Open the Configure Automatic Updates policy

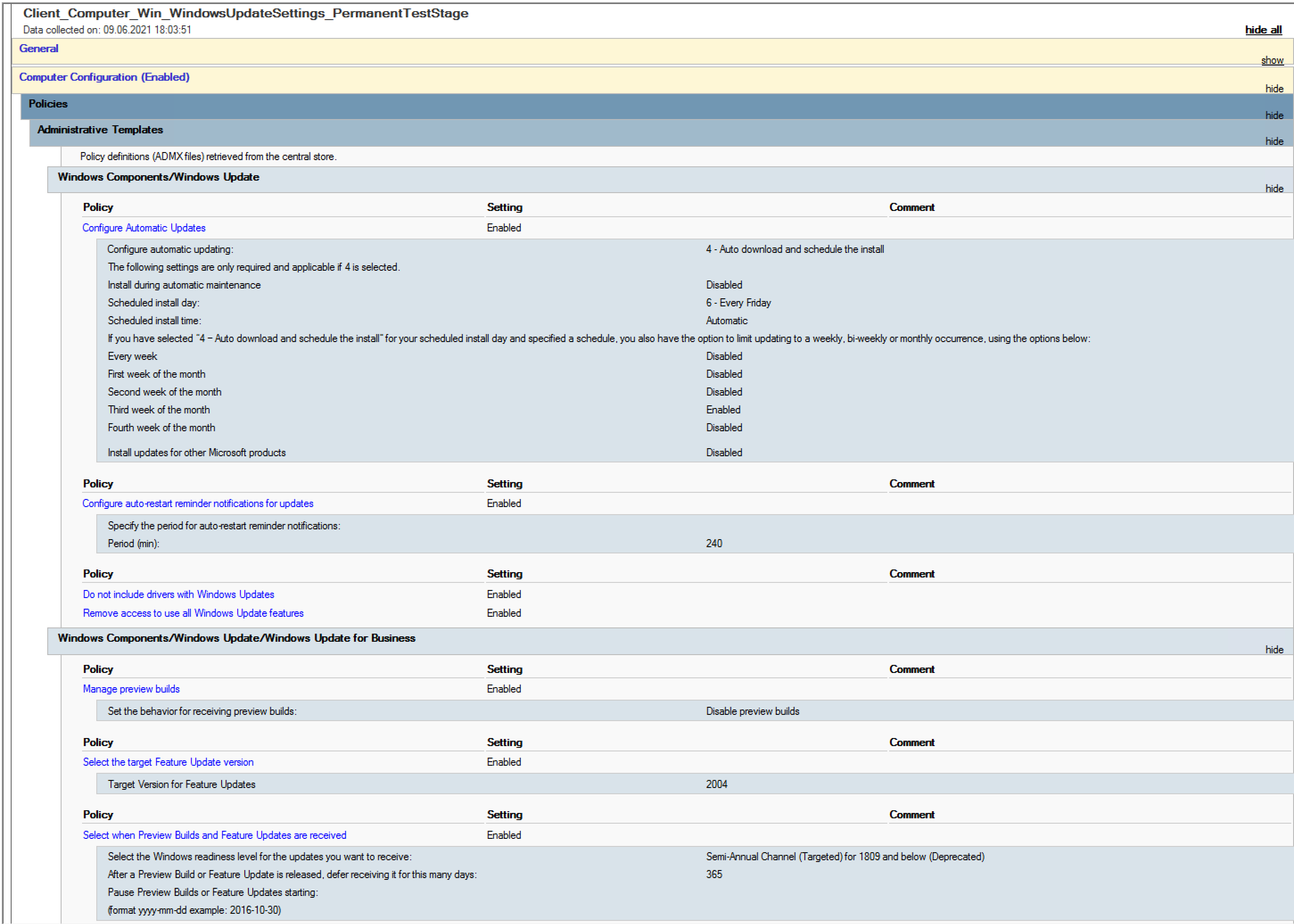coord(144,227)
